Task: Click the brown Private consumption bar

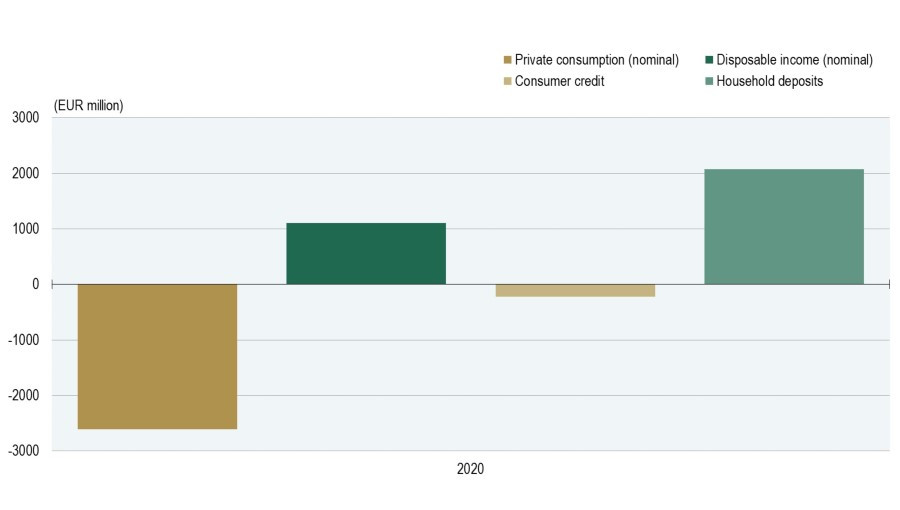Action: click(157, 356)
